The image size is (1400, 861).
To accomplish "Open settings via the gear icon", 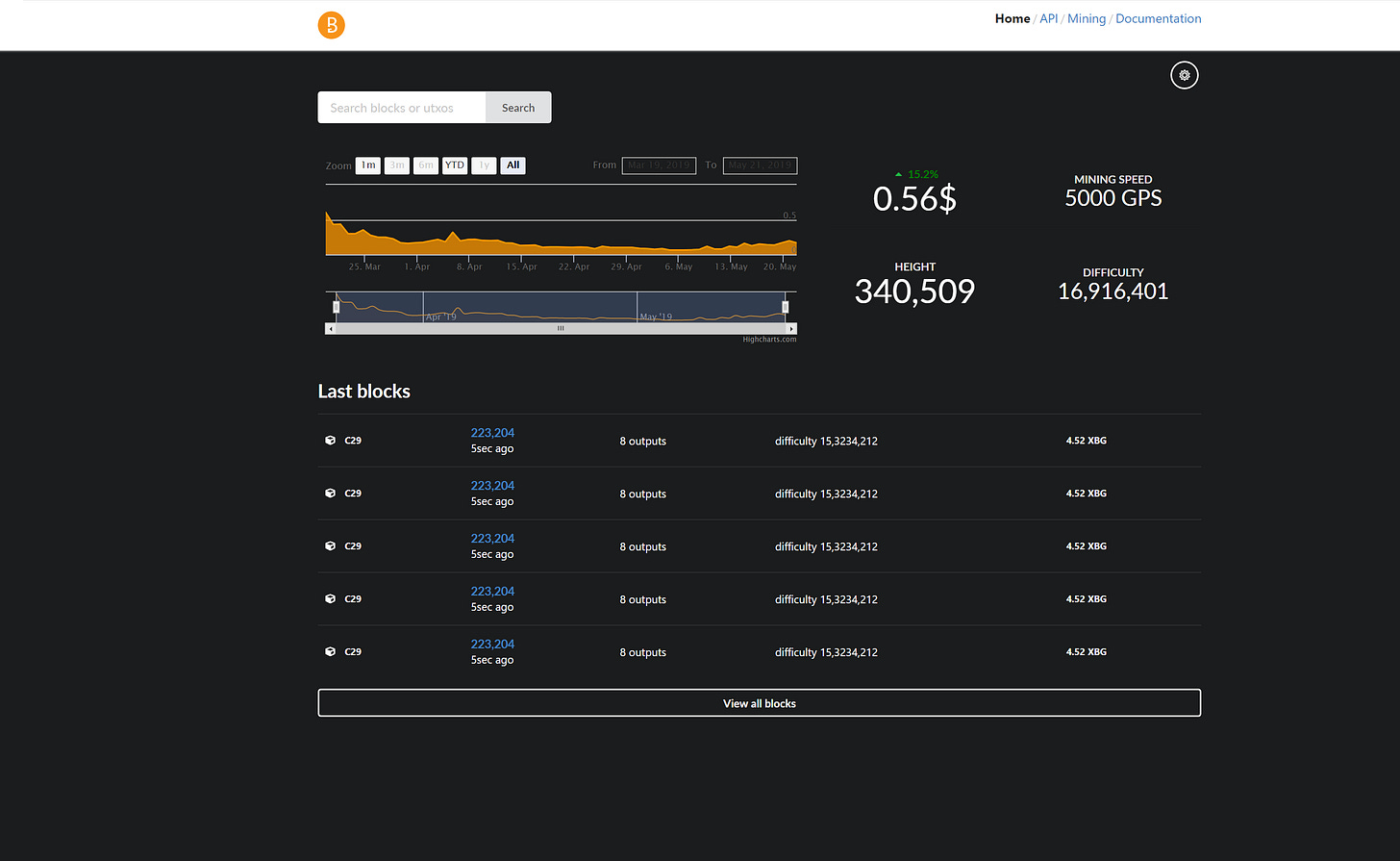I will pos(1184,75).
